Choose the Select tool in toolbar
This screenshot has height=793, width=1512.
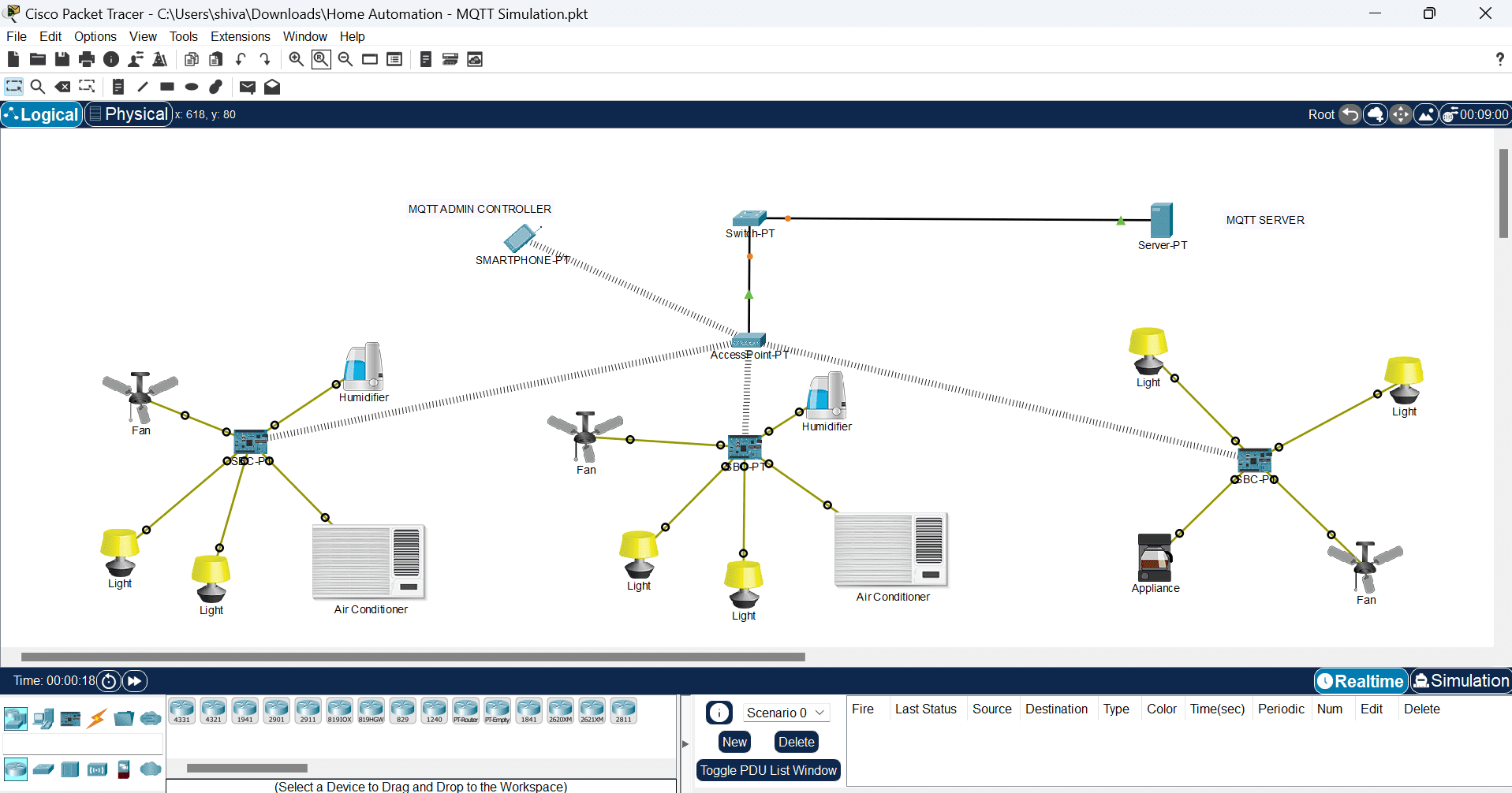point(13,87)
